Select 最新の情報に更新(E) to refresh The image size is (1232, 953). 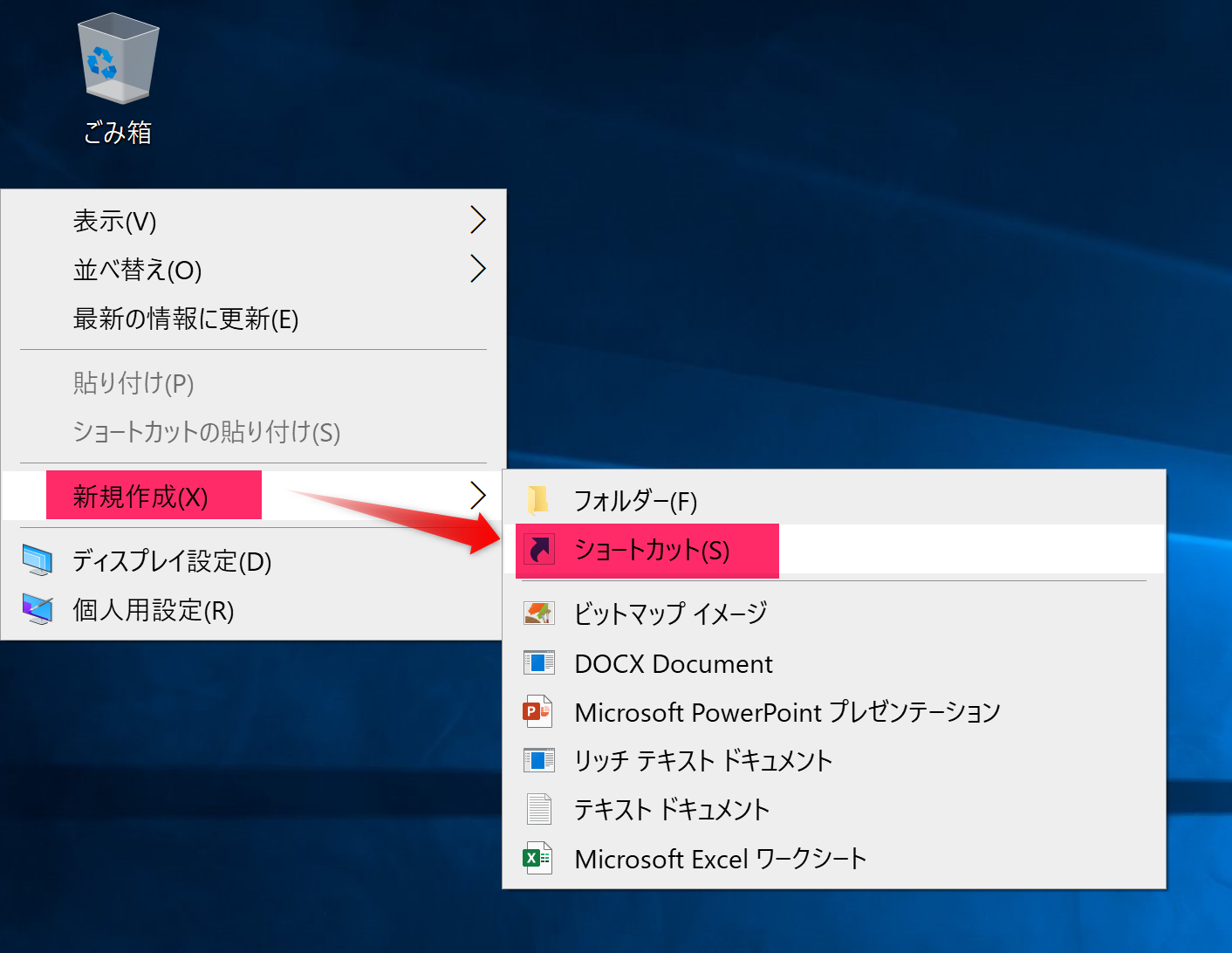coord(185,319)
